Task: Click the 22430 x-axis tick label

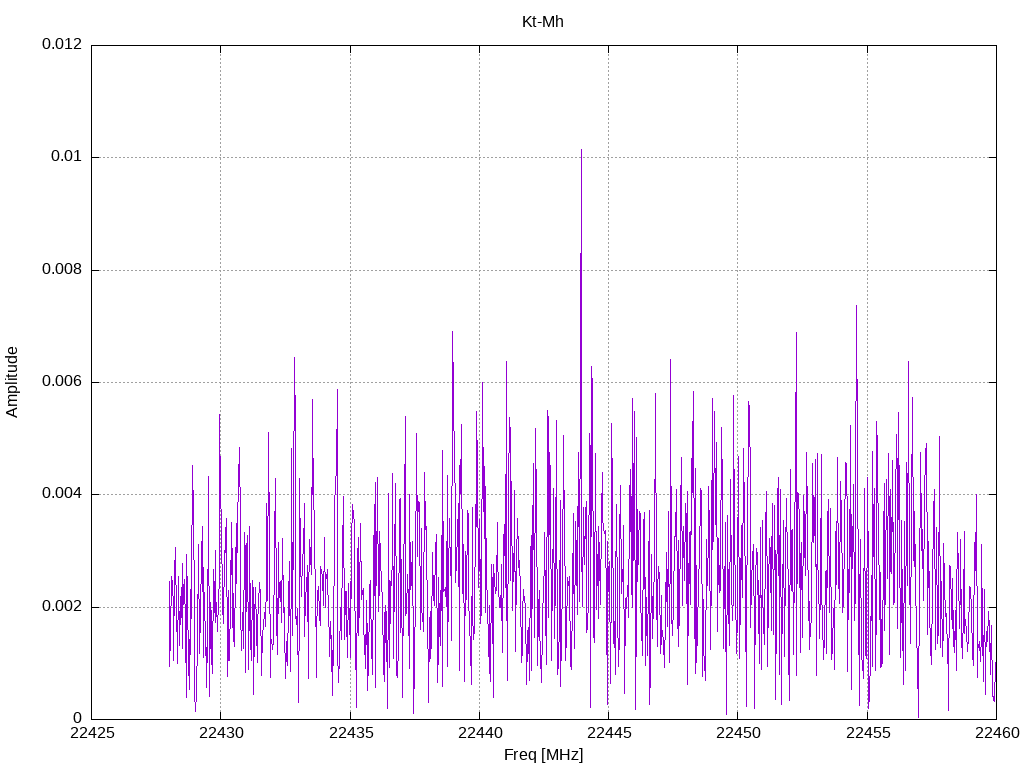Action: click(221, 733)
